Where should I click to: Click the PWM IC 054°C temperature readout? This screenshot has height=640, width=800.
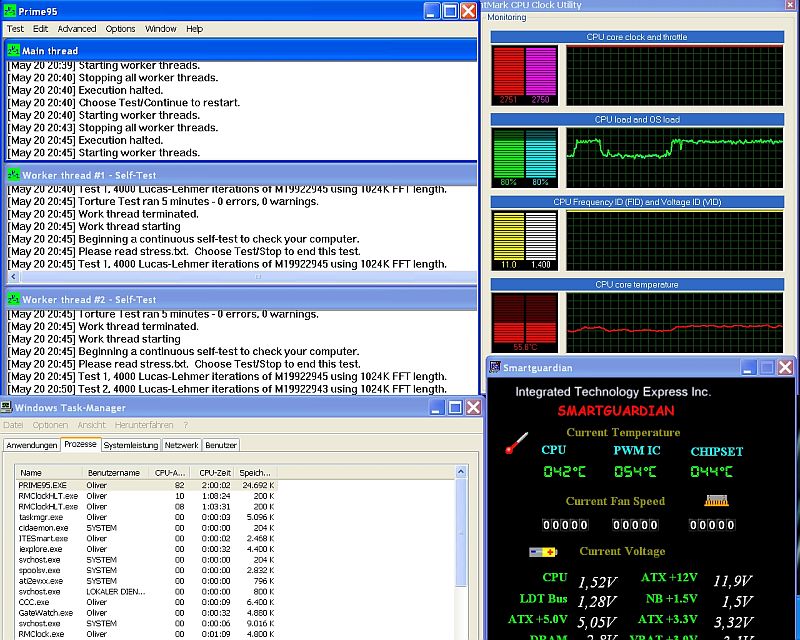pos(635,471)
